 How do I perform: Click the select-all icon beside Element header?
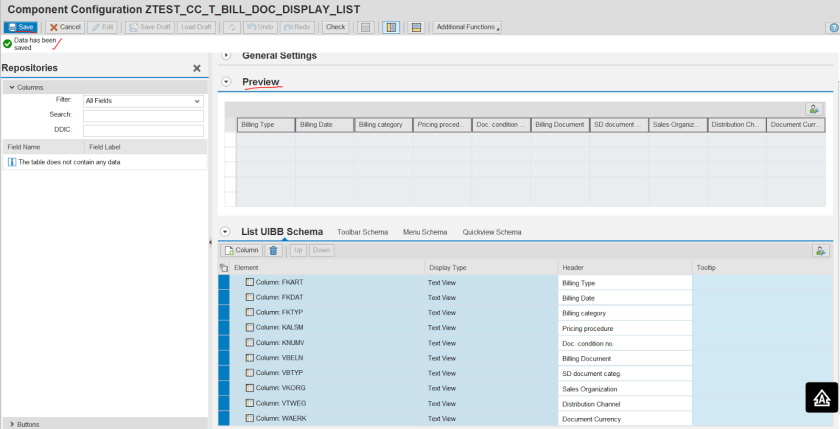(x=223, y=268)
